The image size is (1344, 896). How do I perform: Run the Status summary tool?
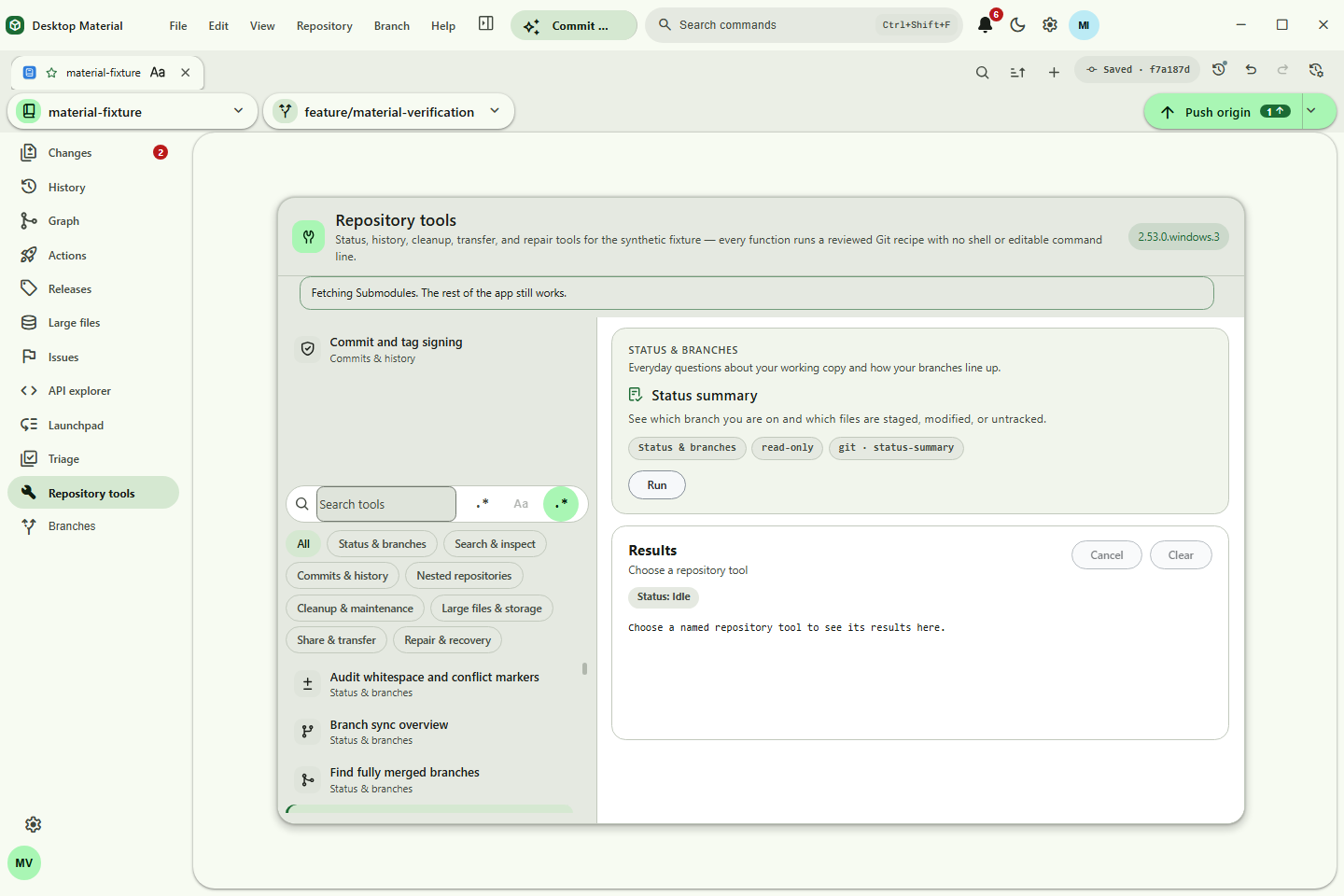(657, 485)
